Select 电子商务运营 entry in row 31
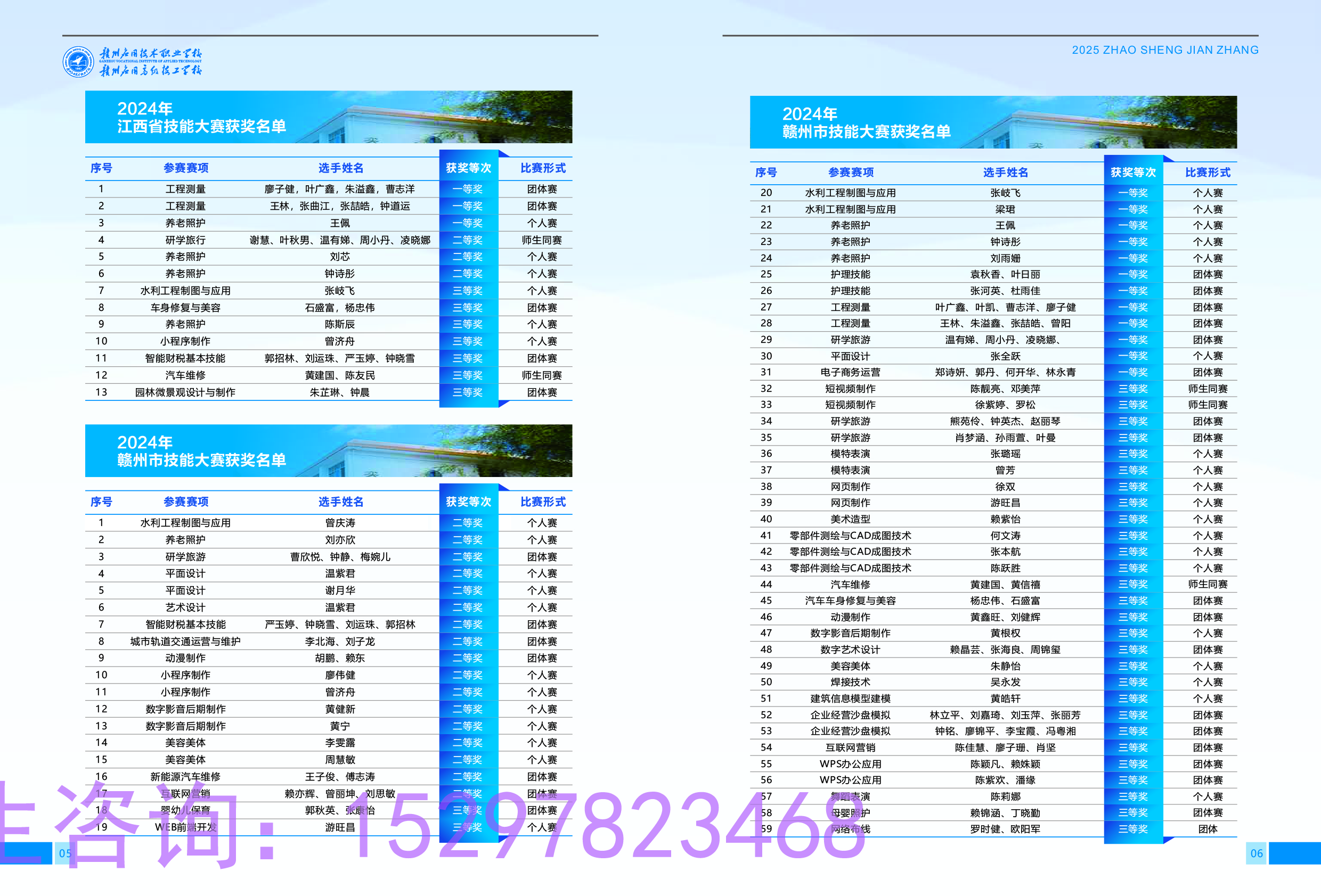This screenshot has width=1321, height=896. tap(850, 372)
